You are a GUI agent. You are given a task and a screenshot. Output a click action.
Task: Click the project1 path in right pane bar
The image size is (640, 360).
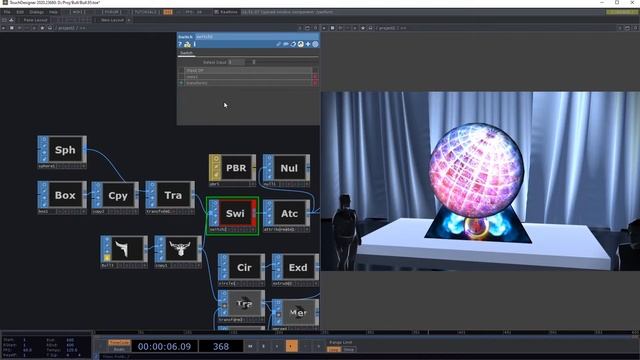(x=387, y=28)
